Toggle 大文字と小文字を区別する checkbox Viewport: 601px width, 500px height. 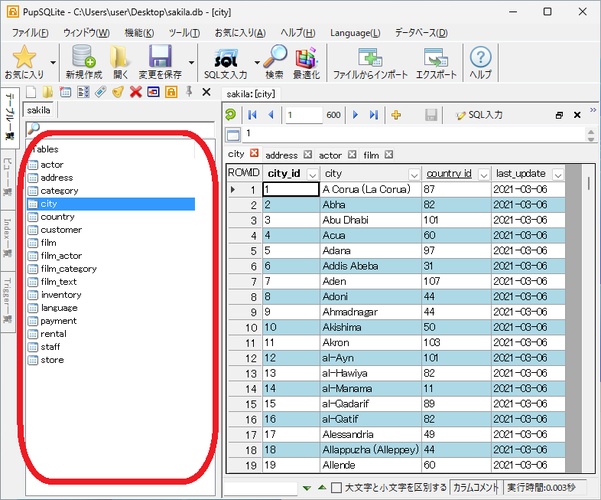336,488
